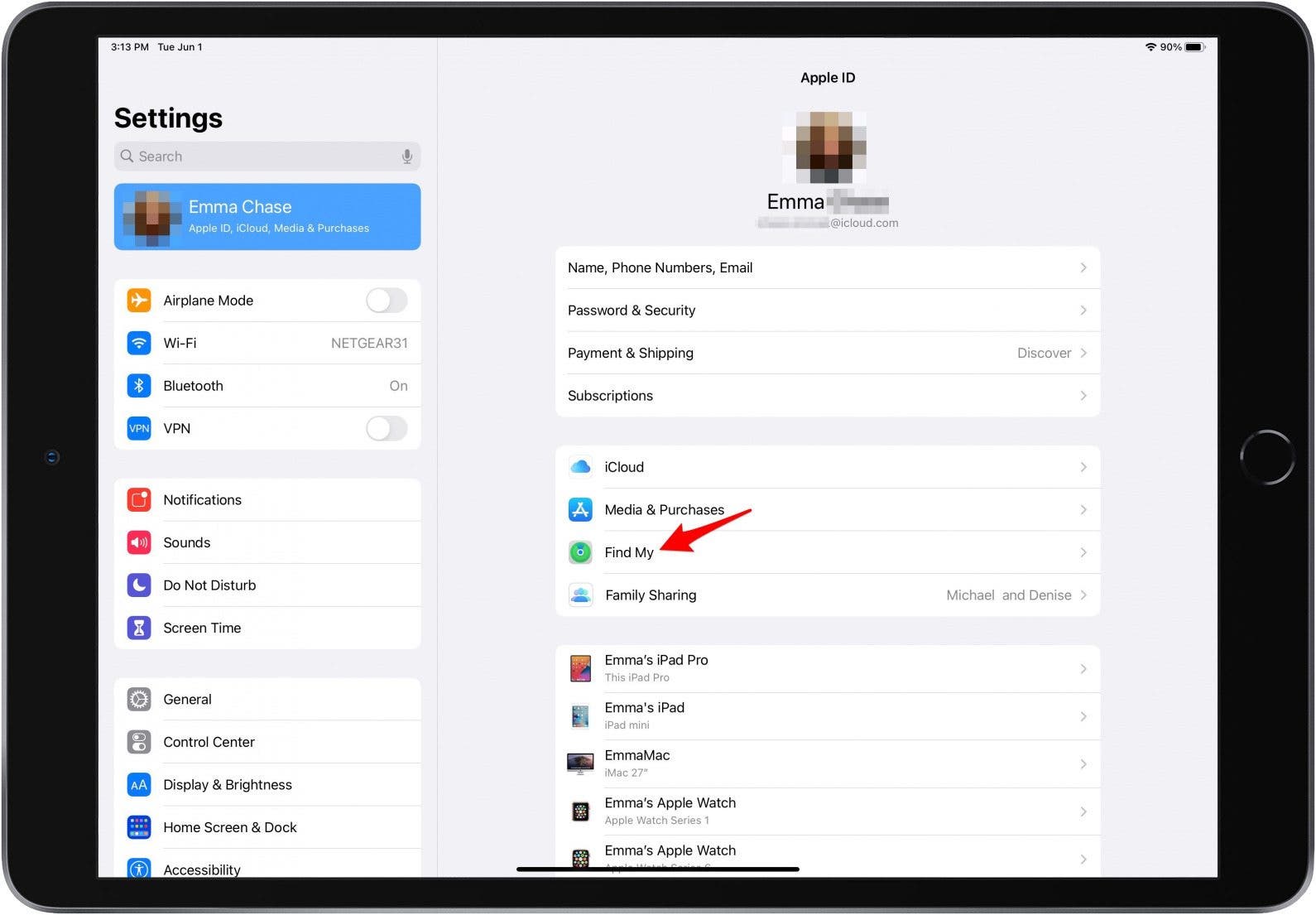Viewport: 1316px width, 915px height.
Task: Expand the Family Sharing chevron
Action: pyautogui.click(x=1083, y=595)
